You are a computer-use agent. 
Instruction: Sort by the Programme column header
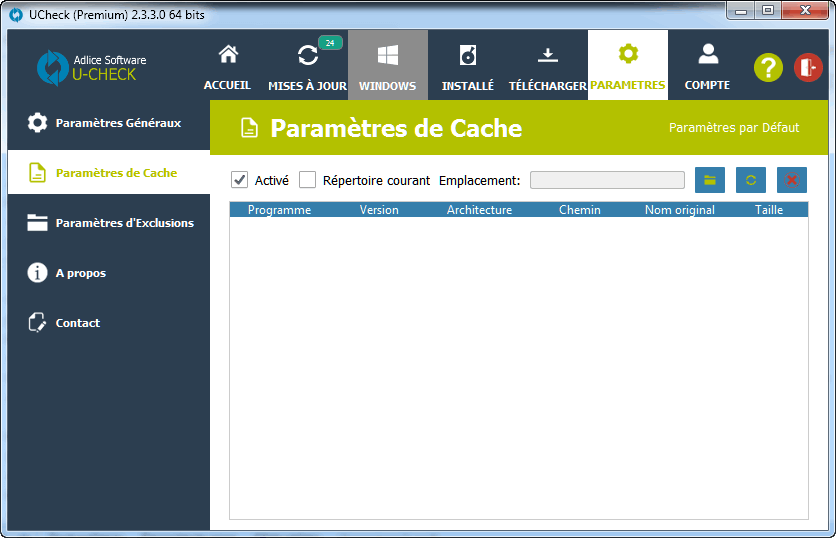click(x=279, y=210)
